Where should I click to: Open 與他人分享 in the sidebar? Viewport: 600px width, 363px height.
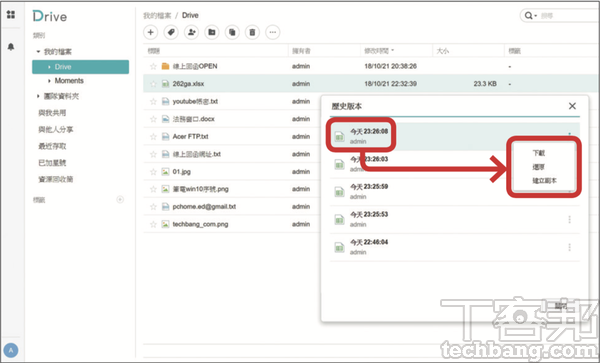55,130
